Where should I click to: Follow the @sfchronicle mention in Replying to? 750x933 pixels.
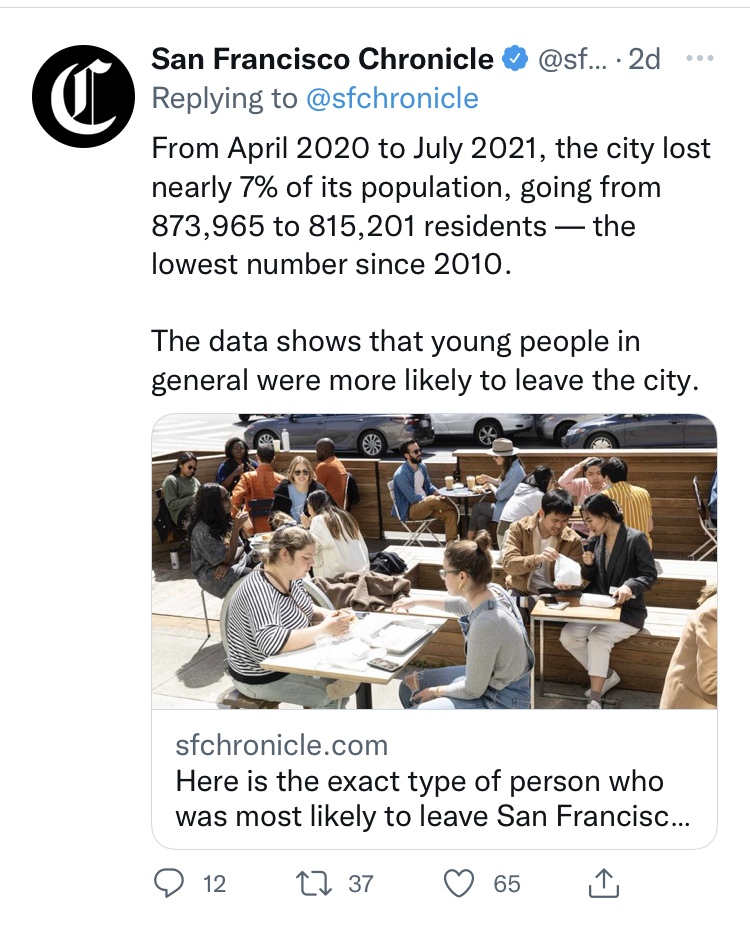392,98
